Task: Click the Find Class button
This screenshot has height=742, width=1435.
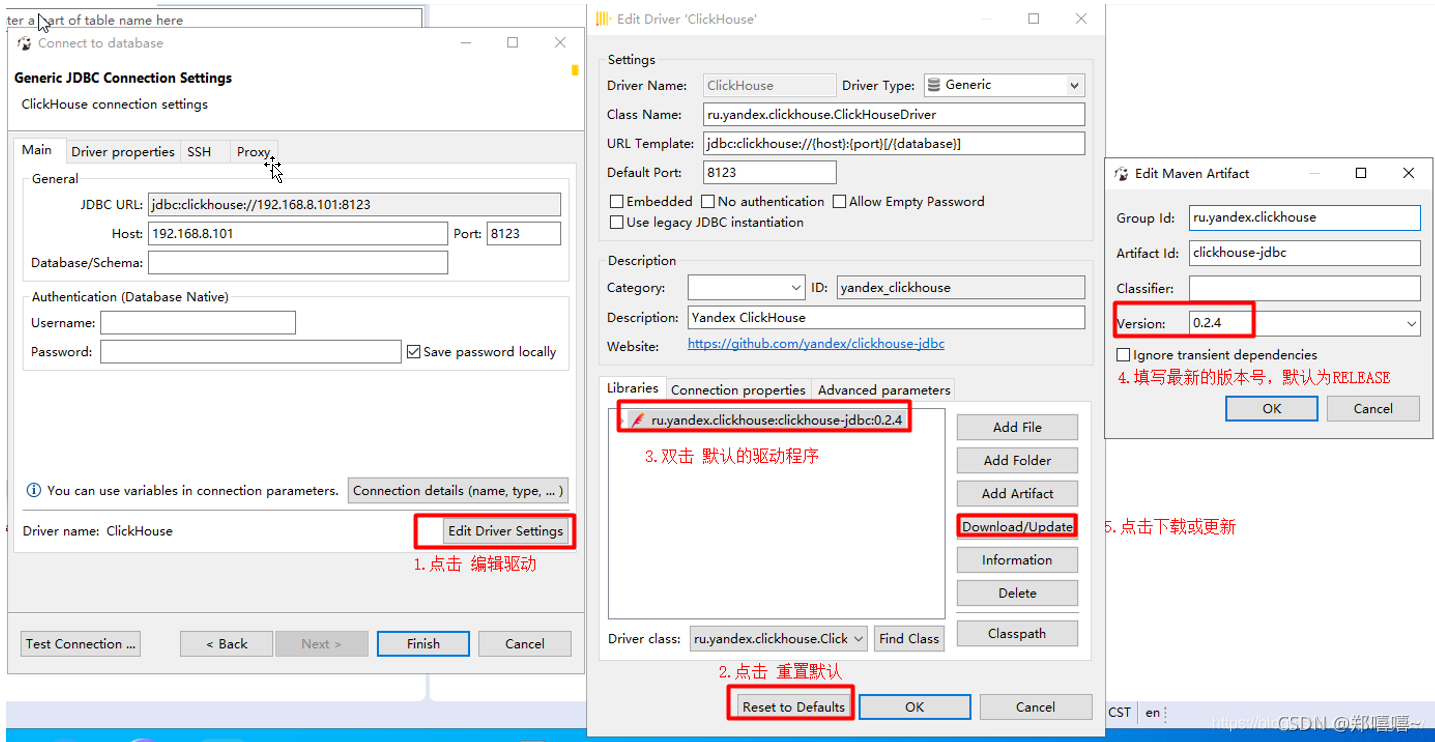Action: [909, 639]
